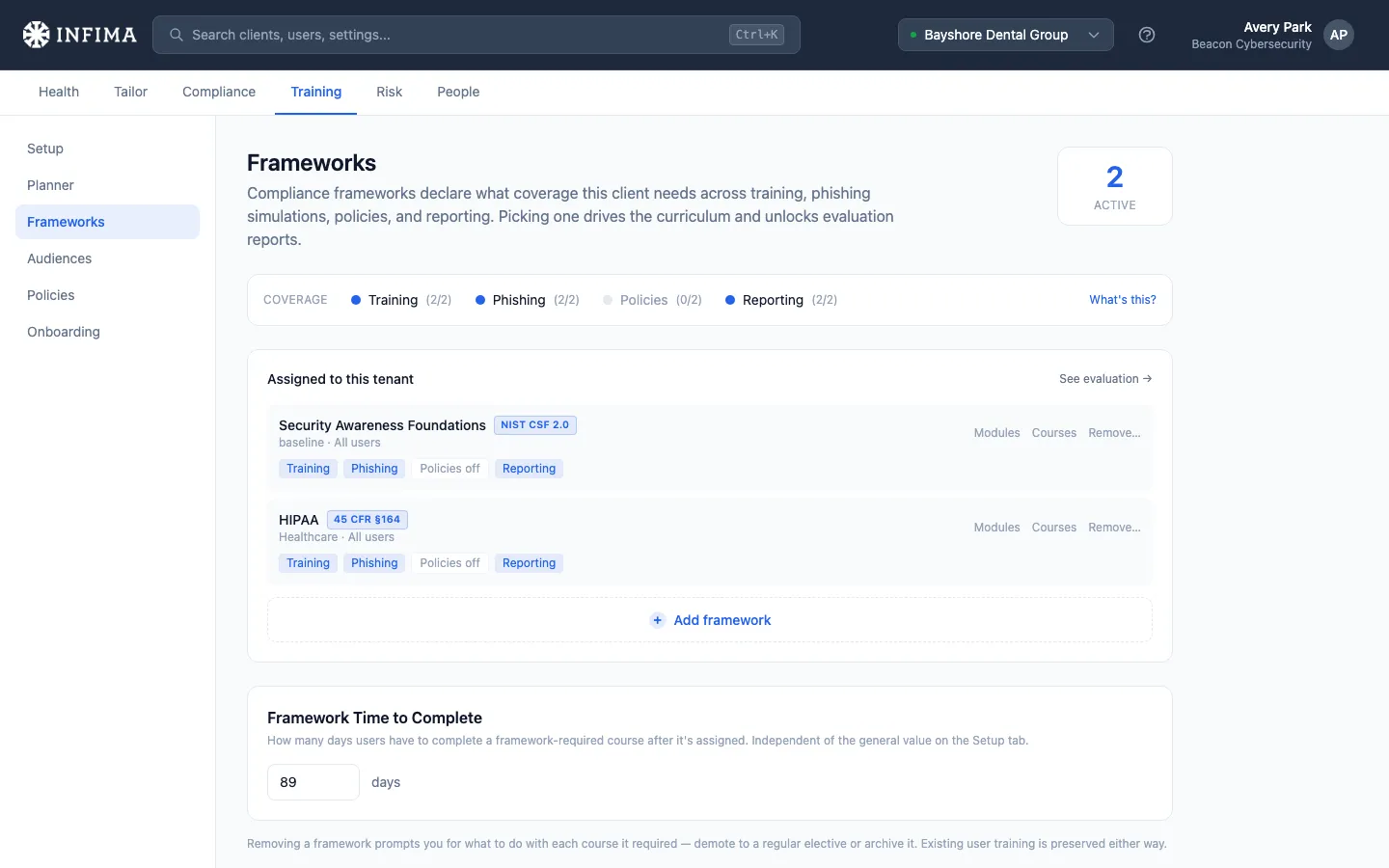Image resolution: width=1389 pixels, height=868 pixels.
Task: Open the help question mark icon
Action: [1147, 35]
